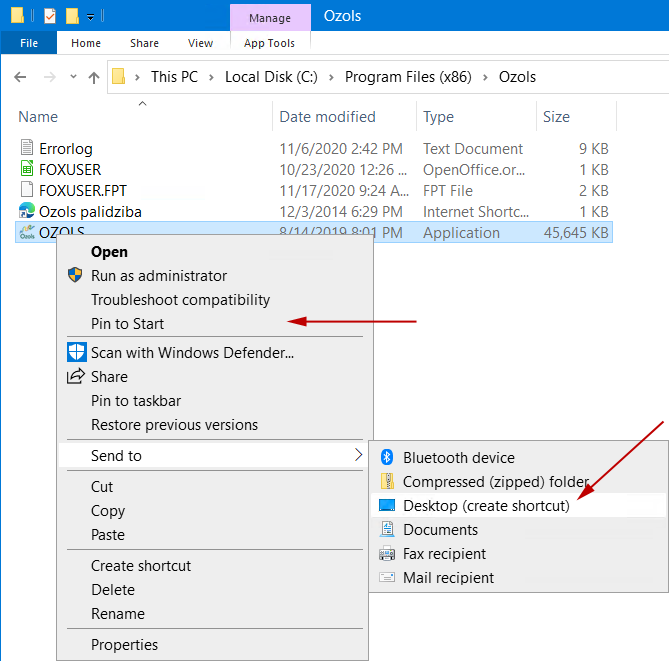
Task: Open Properties from the context menu
Action: pyautogui.click(x=124, y=644)
